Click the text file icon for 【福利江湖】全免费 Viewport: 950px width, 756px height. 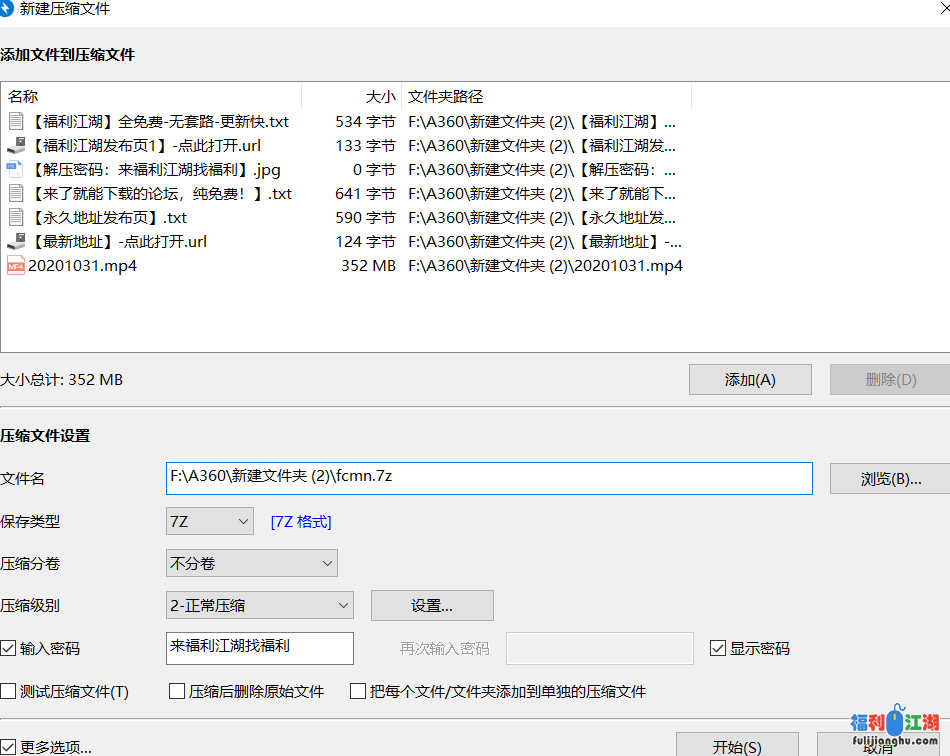(16, 122)
